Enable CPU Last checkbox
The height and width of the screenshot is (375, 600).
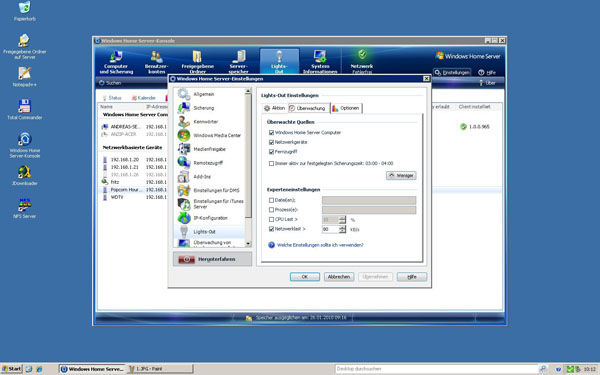click(271, 220)
